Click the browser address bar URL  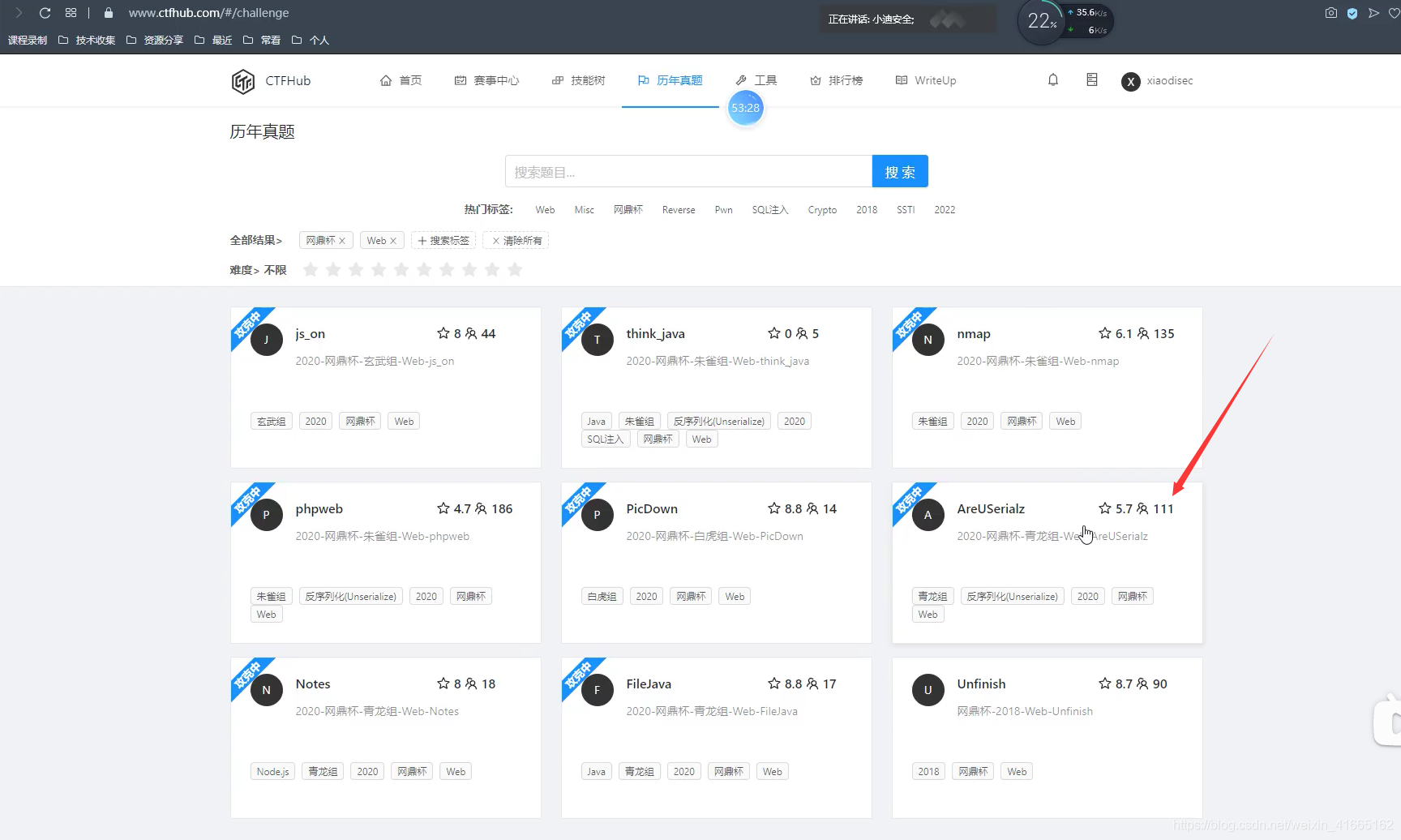(x=208, y=13)
